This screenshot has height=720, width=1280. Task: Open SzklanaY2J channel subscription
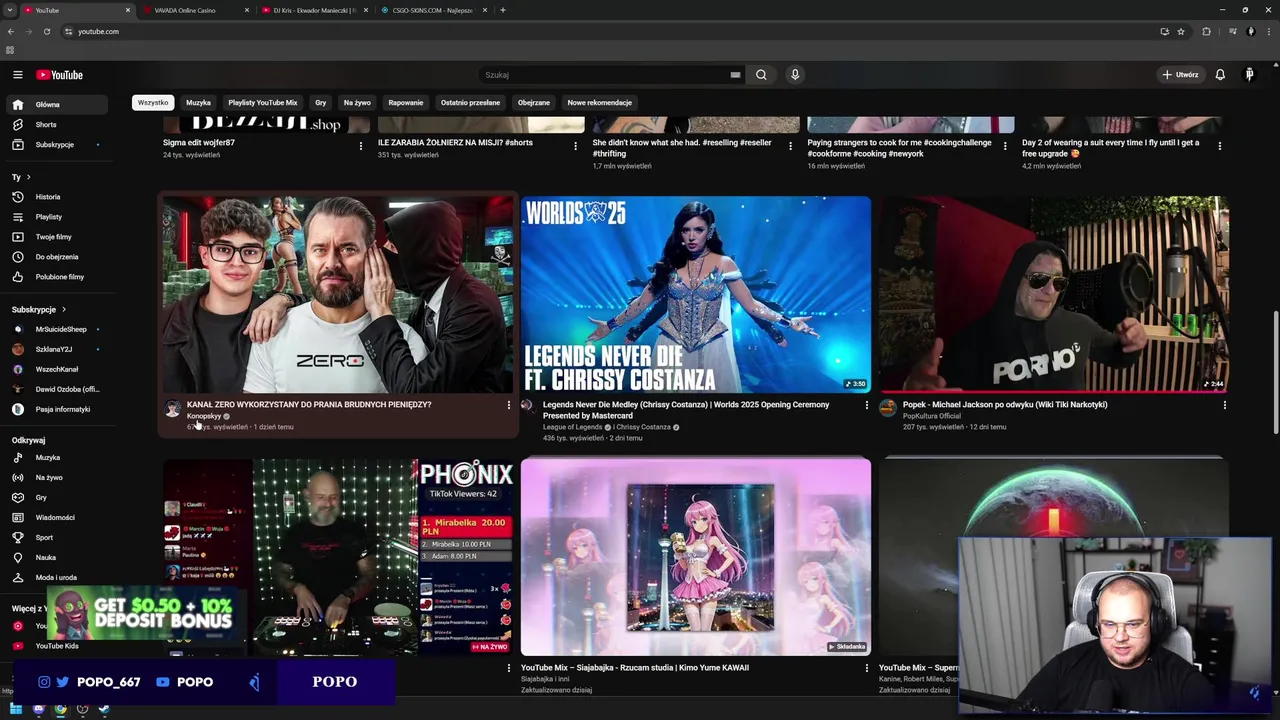tap(56, 349)
